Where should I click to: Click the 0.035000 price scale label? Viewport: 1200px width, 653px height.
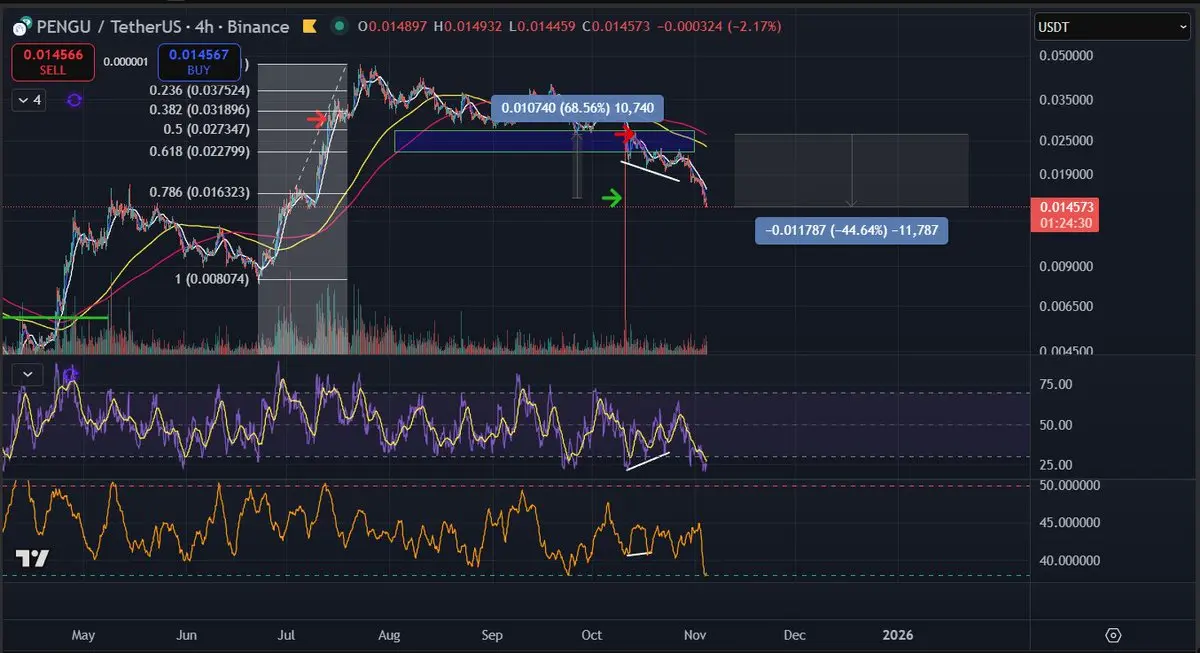(x=1065, y=100)
